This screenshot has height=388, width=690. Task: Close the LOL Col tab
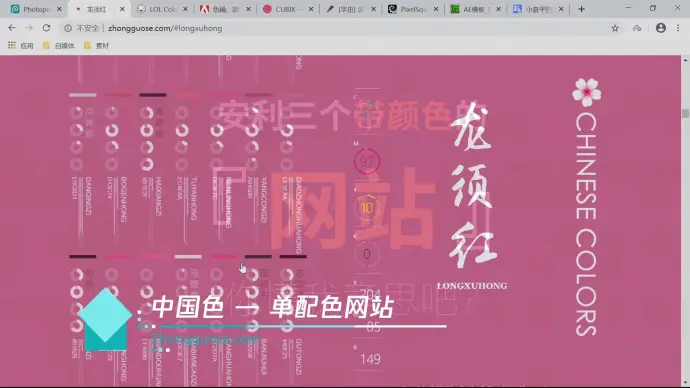coord(185,9)
